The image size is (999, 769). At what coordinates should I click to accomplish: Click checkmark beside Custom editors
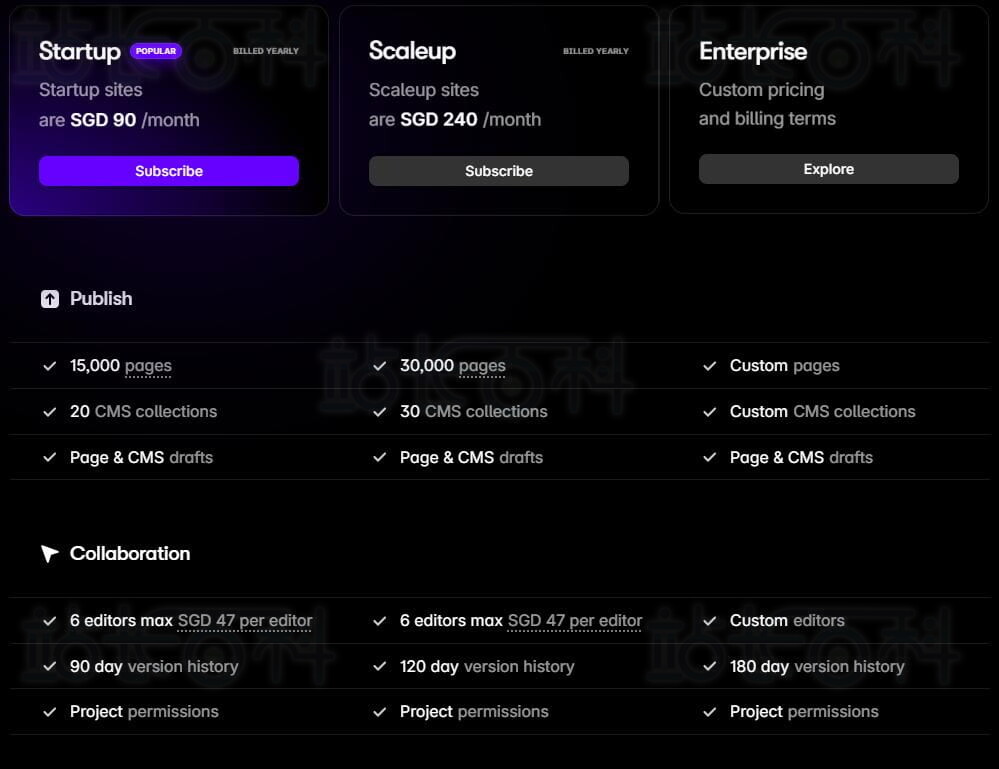tap(710, 621)
